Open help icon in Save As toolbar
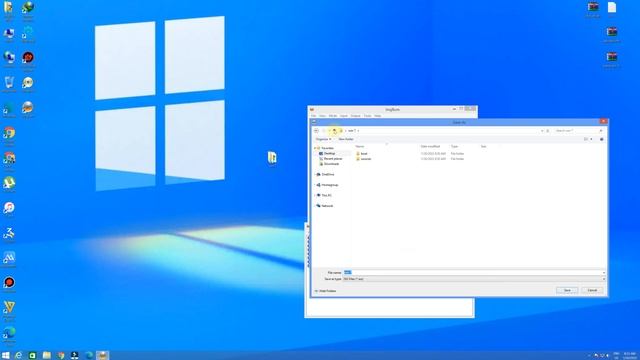 click(601, 139)
